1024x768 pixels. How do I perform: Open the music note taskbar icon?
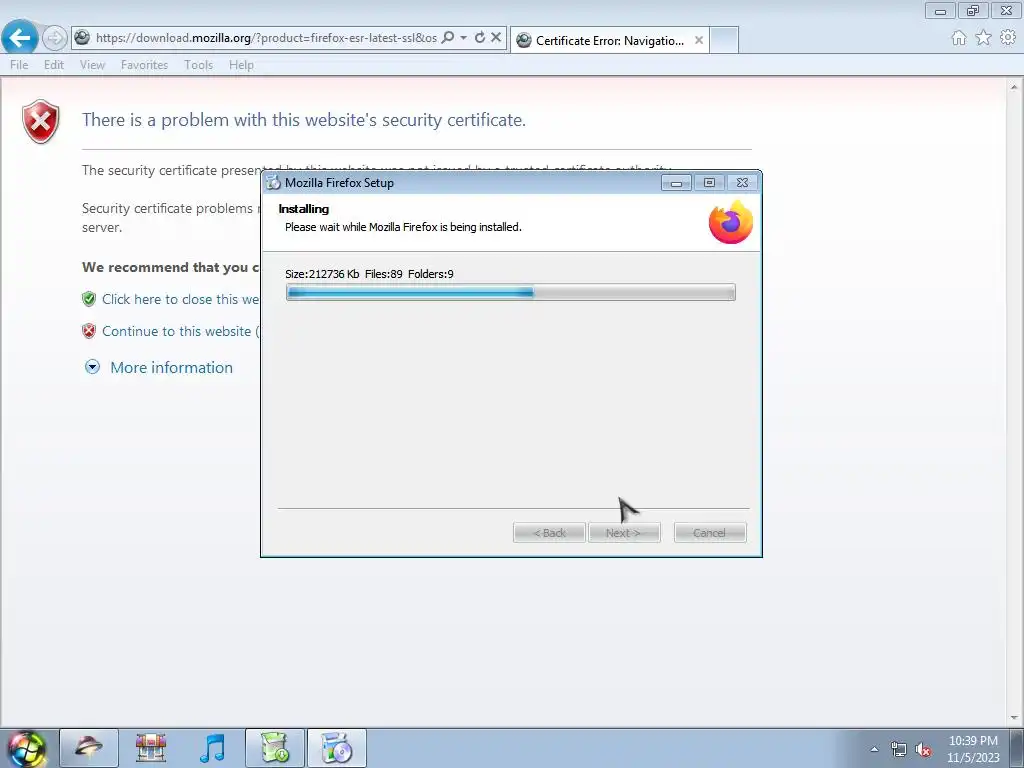tap(212, 748)
